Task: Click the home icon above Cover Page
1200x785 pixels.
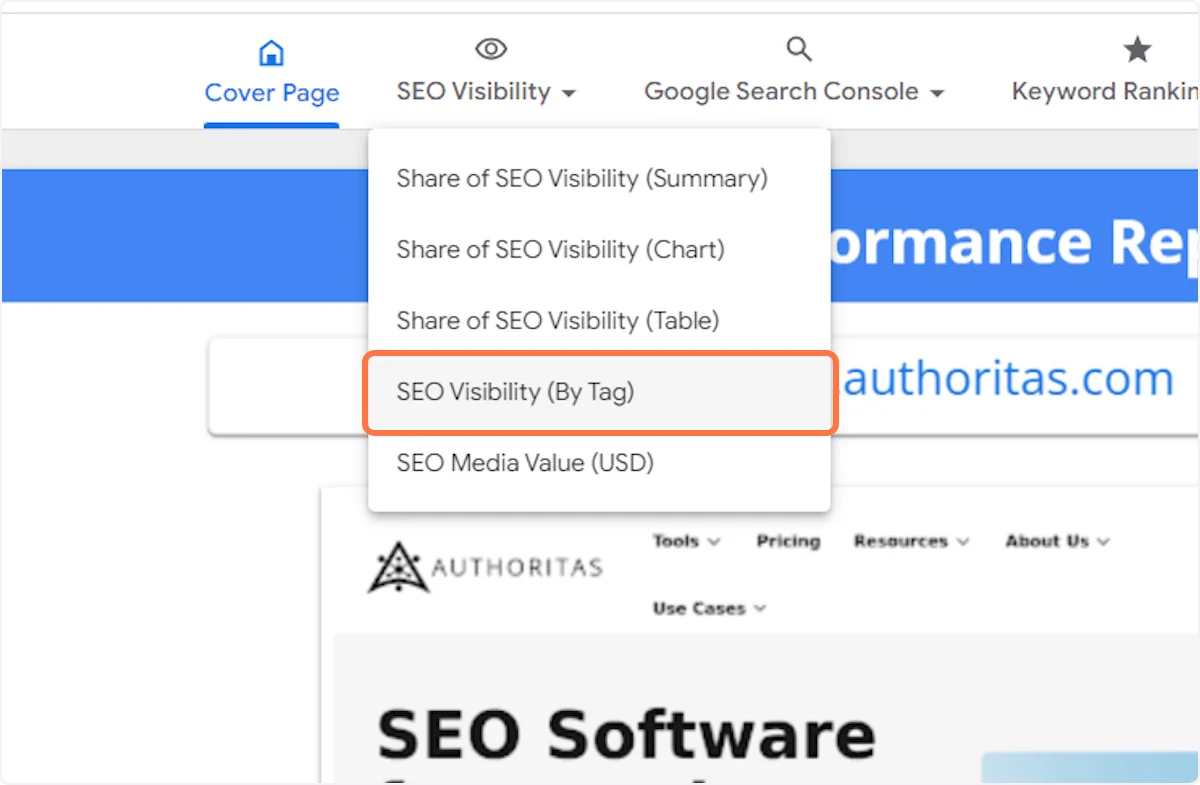Action: (271, 52)
